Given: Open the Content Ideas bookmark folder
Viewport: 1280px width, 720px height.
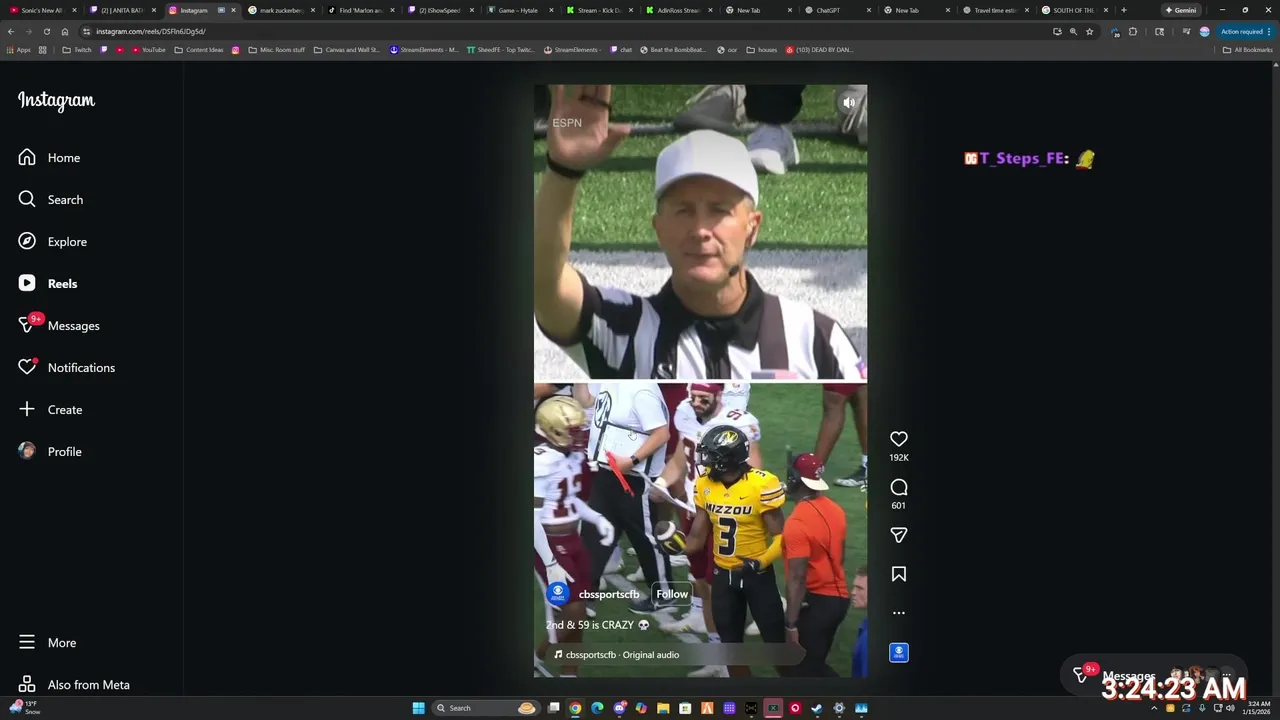Looking at the screenshot, I should [x=198, y=50].
